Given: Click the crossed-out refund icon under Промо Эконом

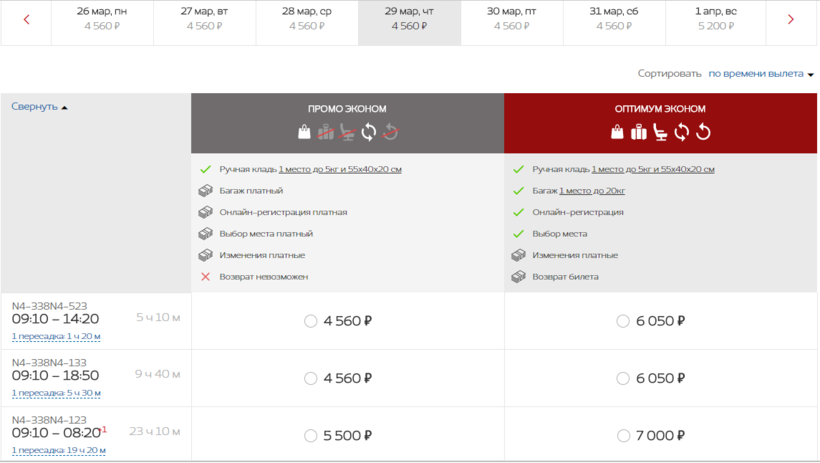Looking at the screenshot, I should click(x=390, y=131).
